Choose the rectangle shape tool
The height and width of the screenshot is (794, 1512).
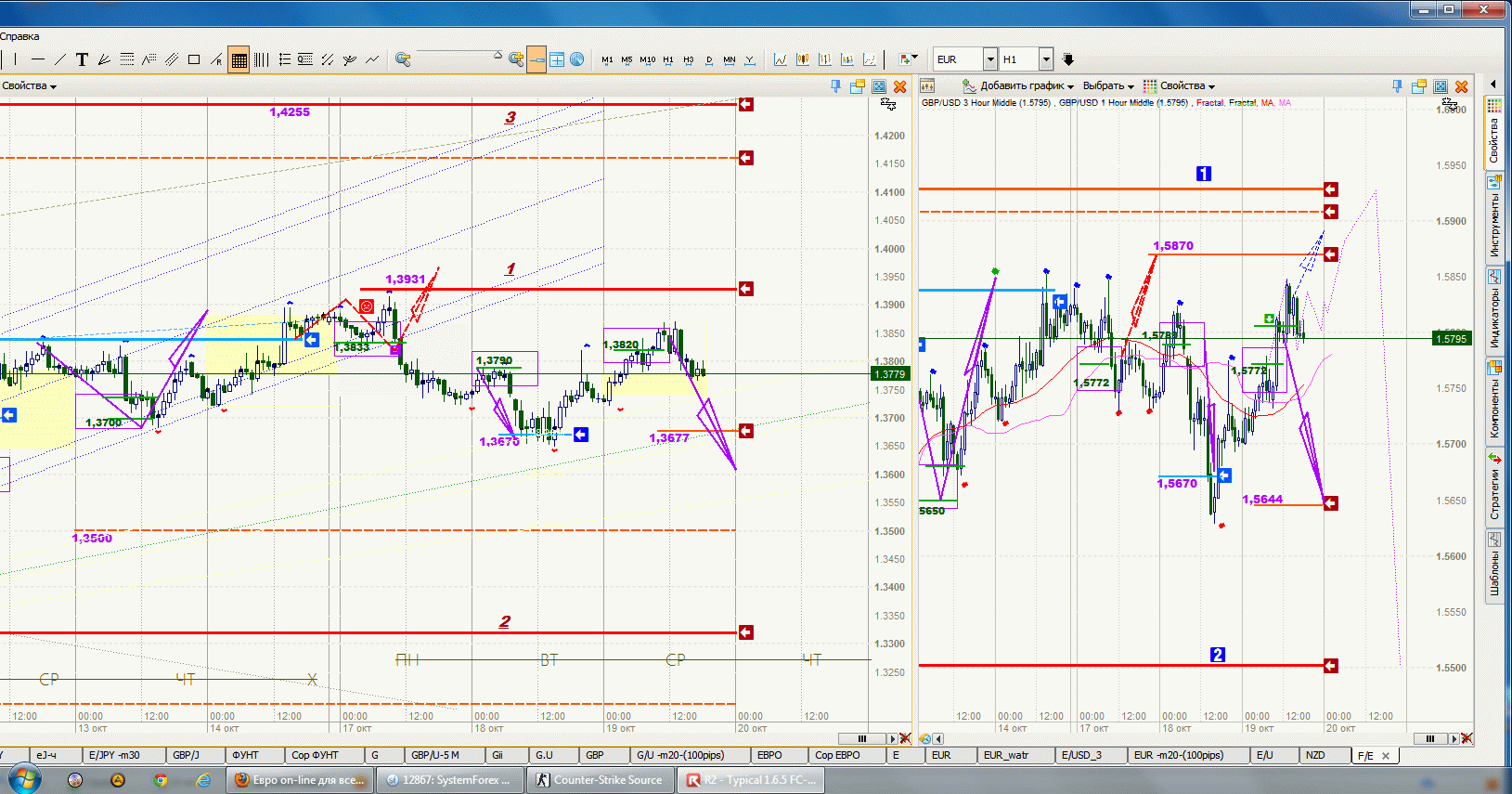pyautogui.click(x=194, y=59)
